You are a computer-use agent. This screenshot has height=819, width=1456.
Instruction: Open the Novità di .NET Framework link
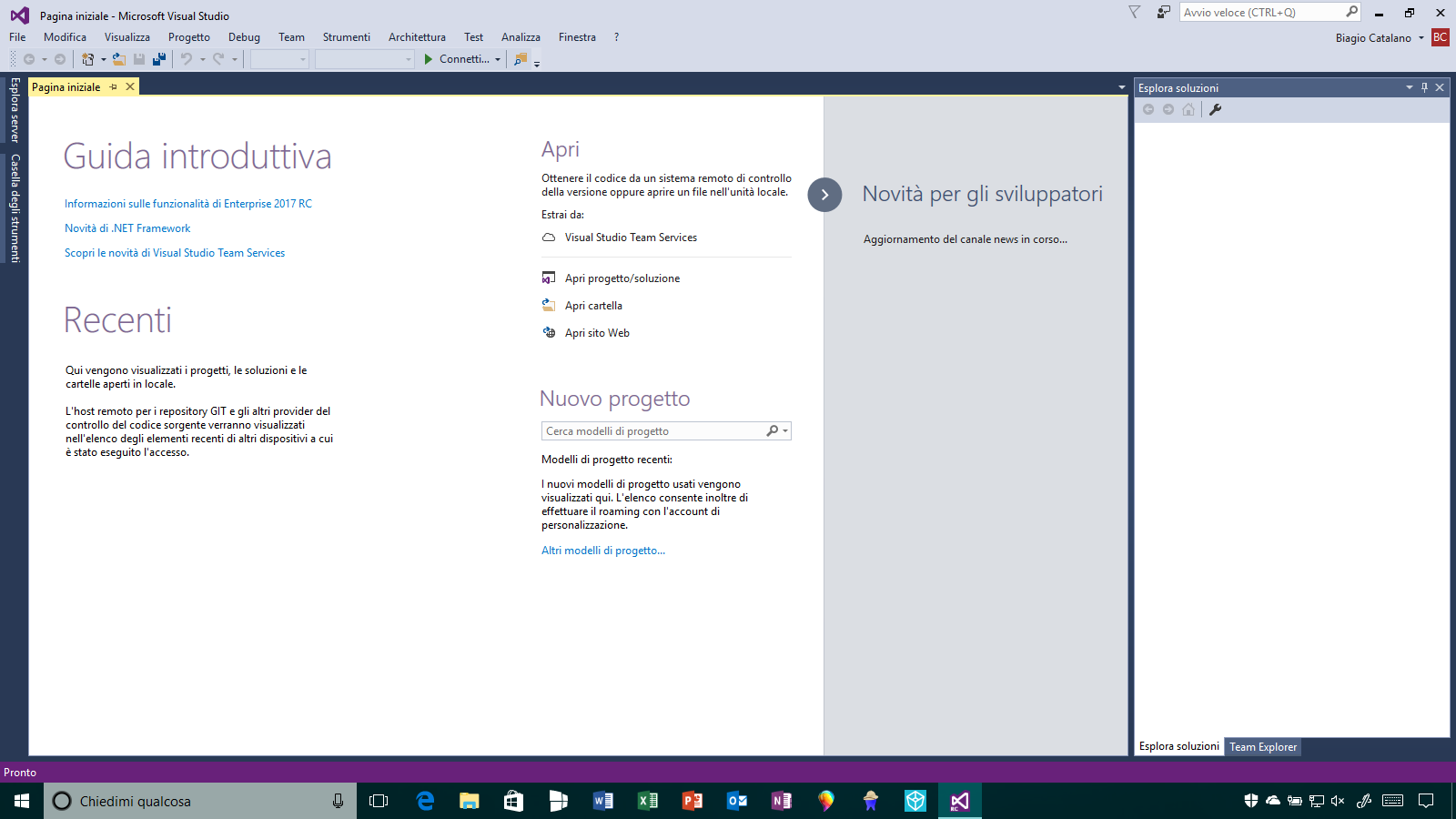tap(127, 228)
